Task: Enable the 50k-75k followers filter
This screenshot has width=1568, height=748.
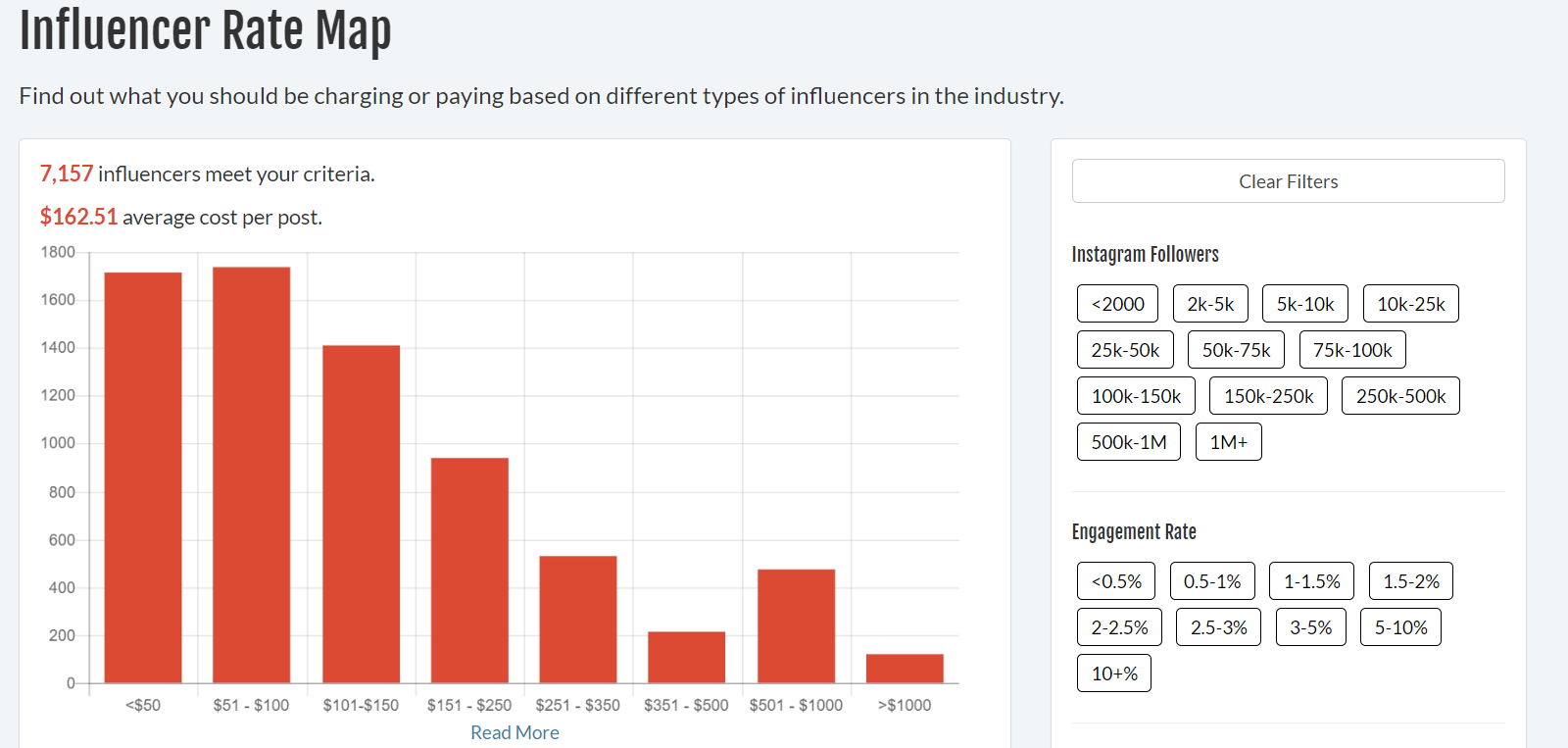Action: pos(1236,350)
